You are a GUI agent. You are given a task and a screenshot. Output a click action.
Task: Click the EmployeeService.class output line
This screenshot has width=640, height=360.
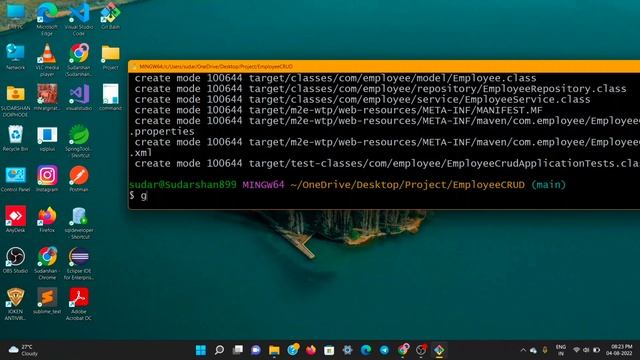click(x=362, y=99)
